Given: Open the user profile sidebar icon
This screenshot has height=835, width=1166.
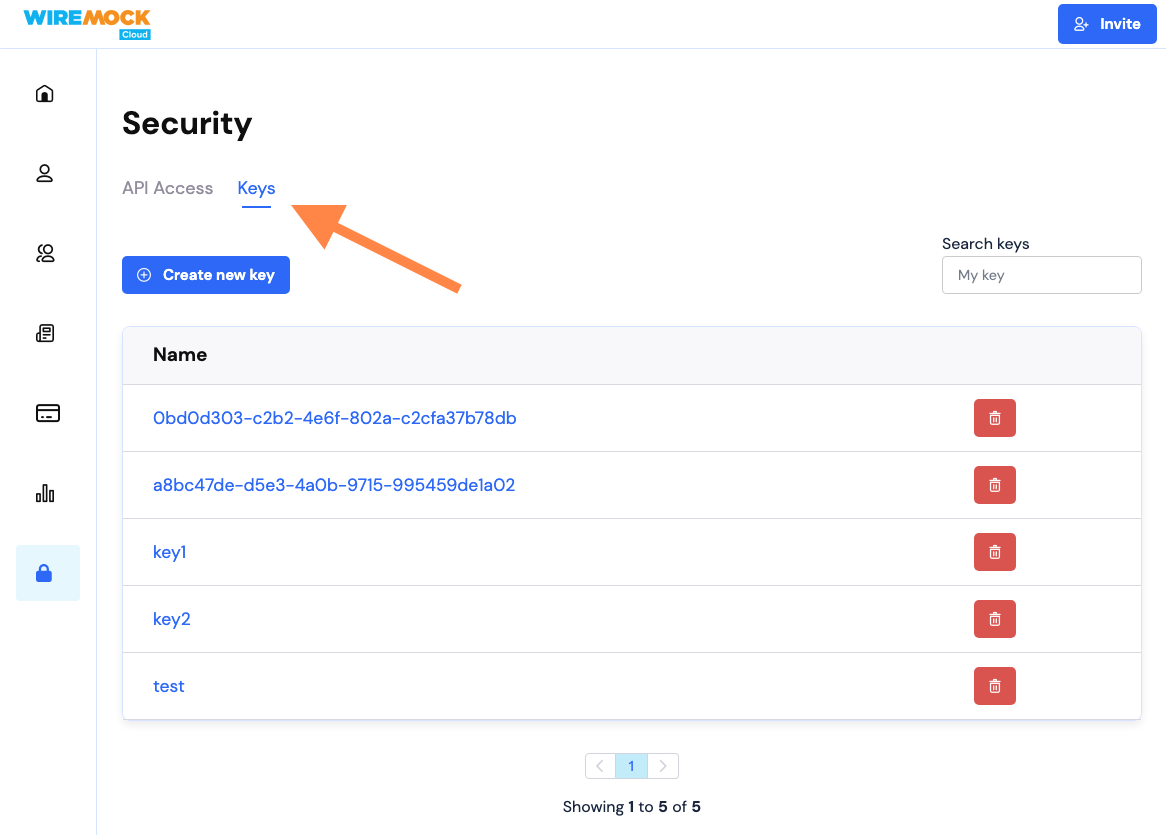Looking at the screenshot, I should click(x=45, y=173).
